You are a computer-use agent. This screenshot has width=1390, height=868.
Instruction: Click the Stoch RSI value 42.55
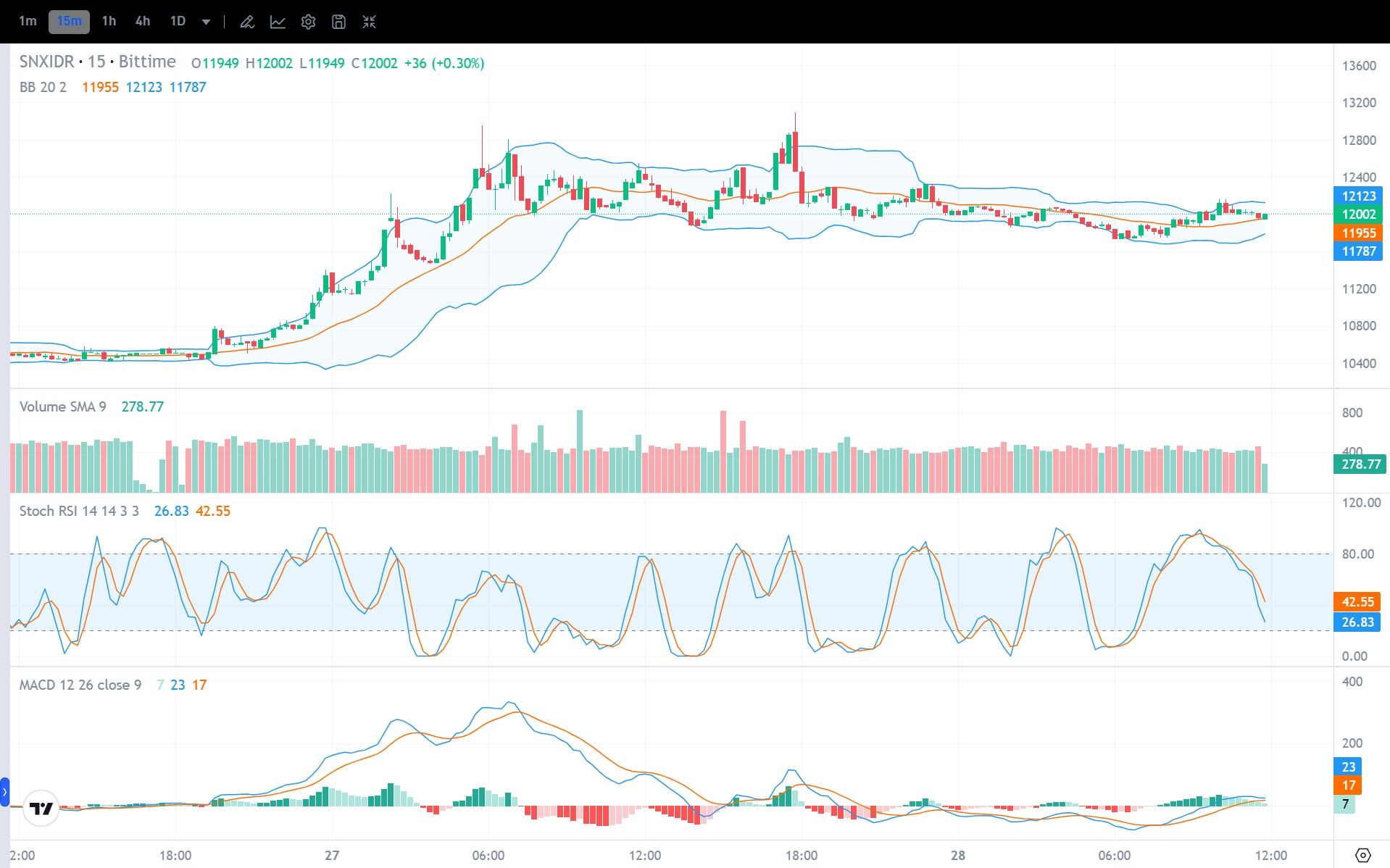point(213,511)
